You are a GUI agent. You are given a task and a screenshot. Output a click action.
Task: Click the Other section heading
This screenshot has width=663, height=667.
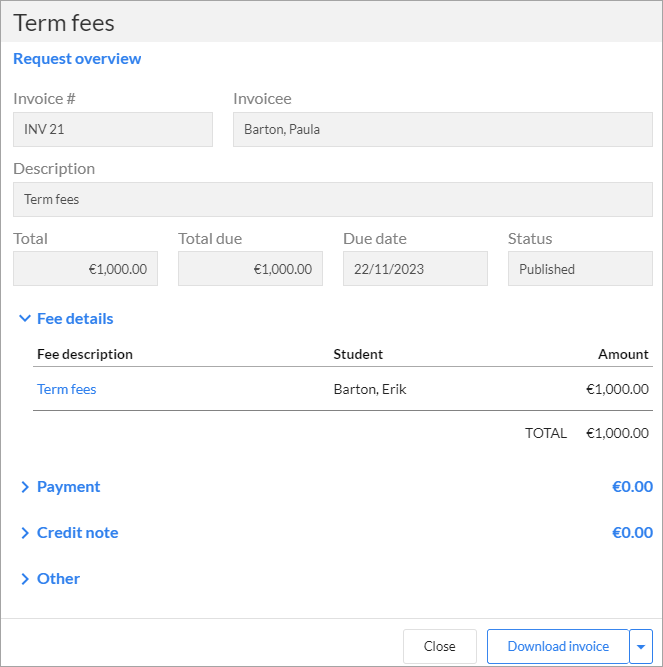click(58, 579)
